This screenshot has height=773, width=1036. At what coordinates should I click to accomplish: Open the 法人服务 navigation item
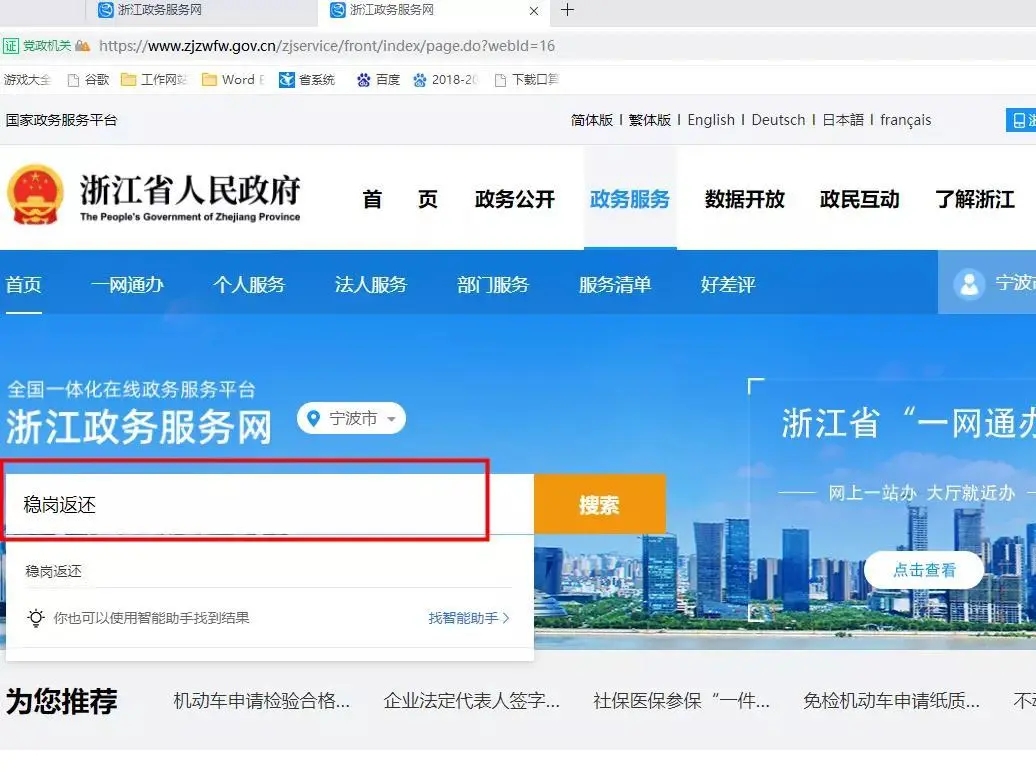tap(371, 285)
